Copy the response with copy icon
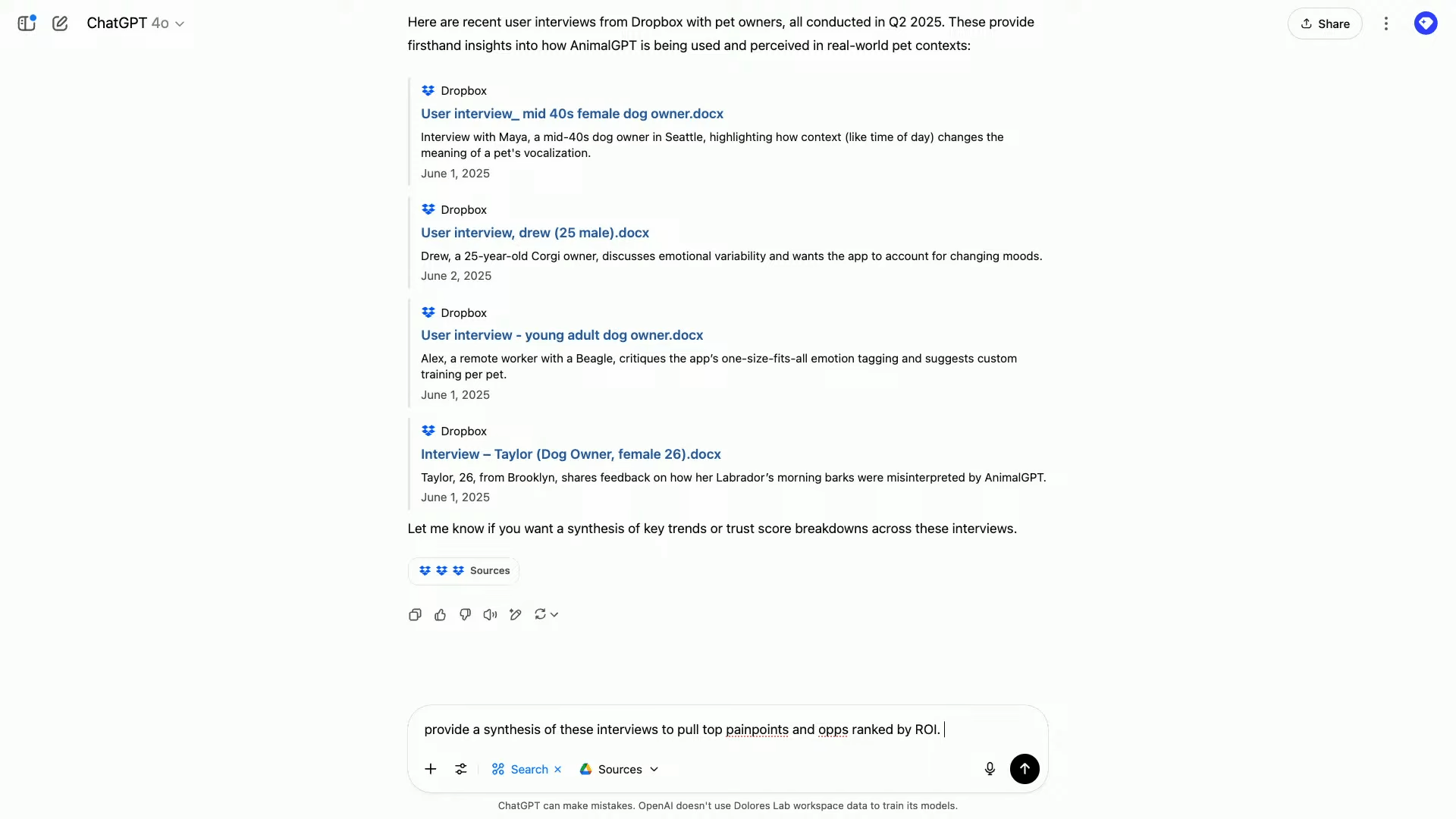The height and width of the screenshot is (819, 1456). click(415, 615)
